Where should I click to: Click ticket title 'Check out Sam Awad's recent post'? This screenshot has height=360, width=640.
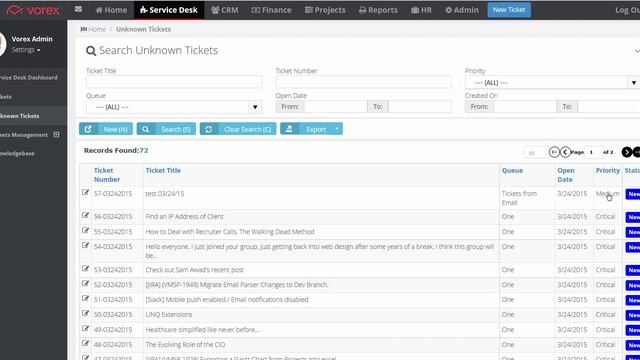click(194, 270)
